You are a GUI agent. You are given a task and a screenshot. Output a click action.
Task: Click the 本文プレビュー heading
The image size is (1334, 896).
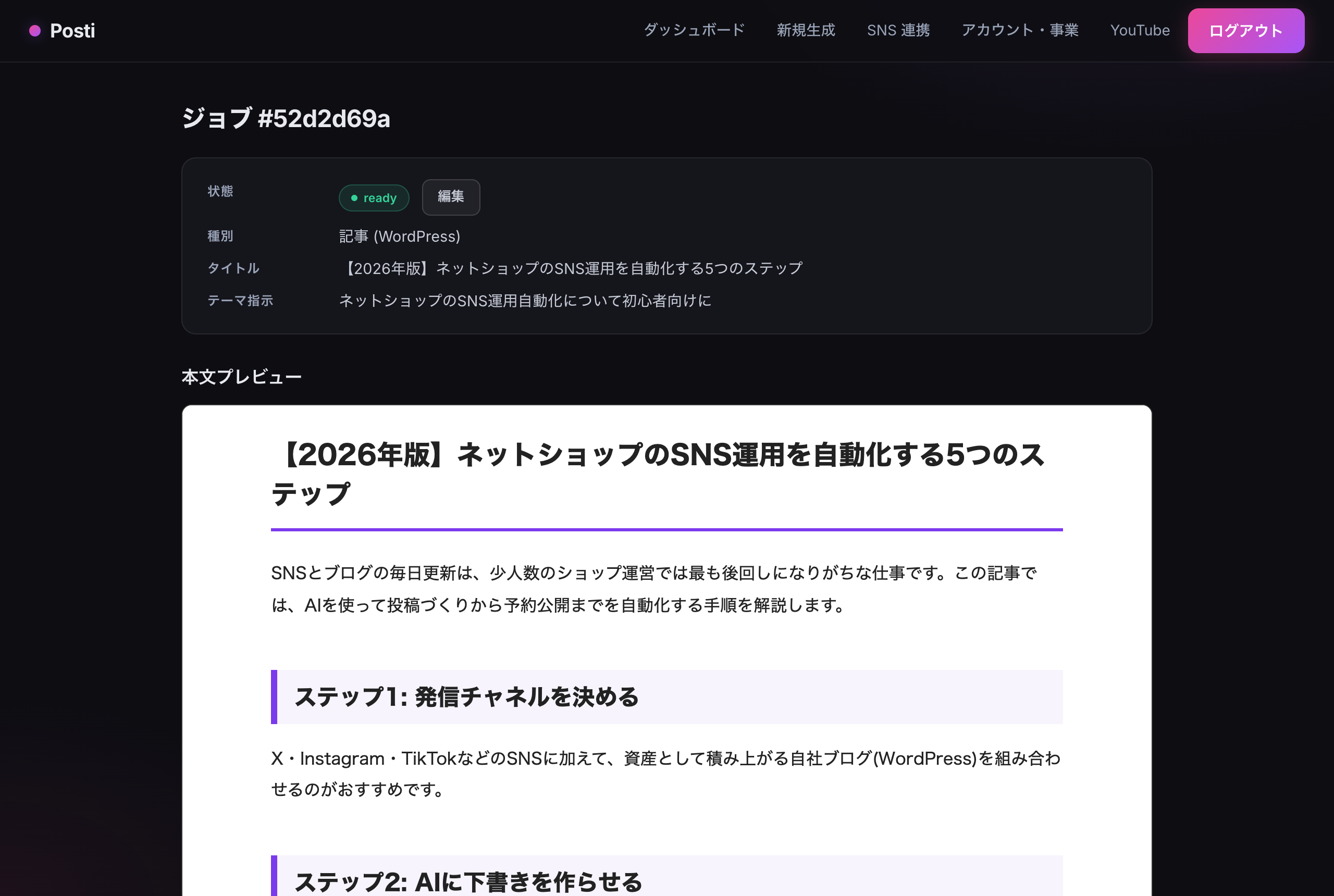tap(241, 377)
